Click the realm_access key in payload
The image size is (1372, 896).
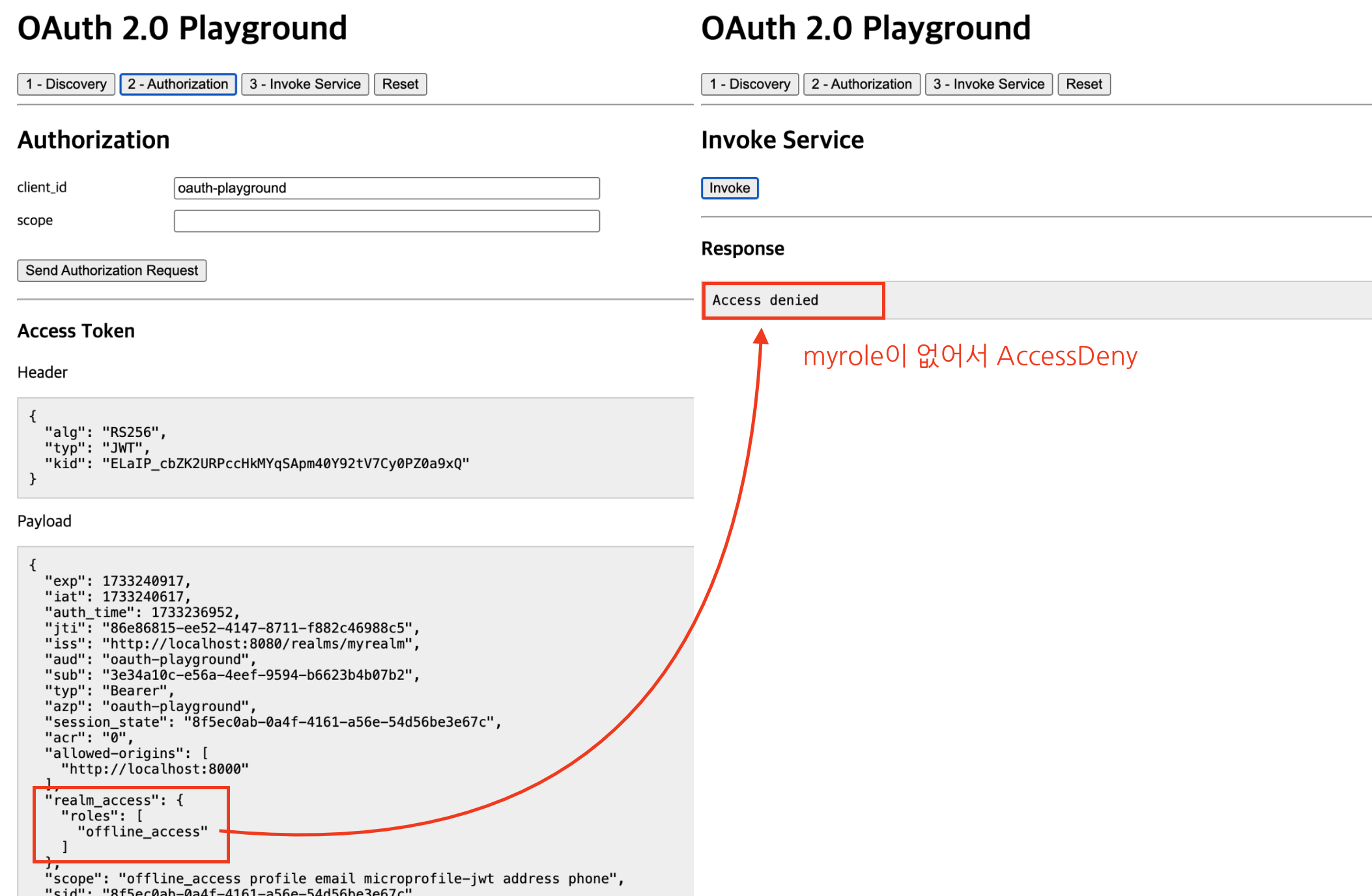[x=102, y=800]
